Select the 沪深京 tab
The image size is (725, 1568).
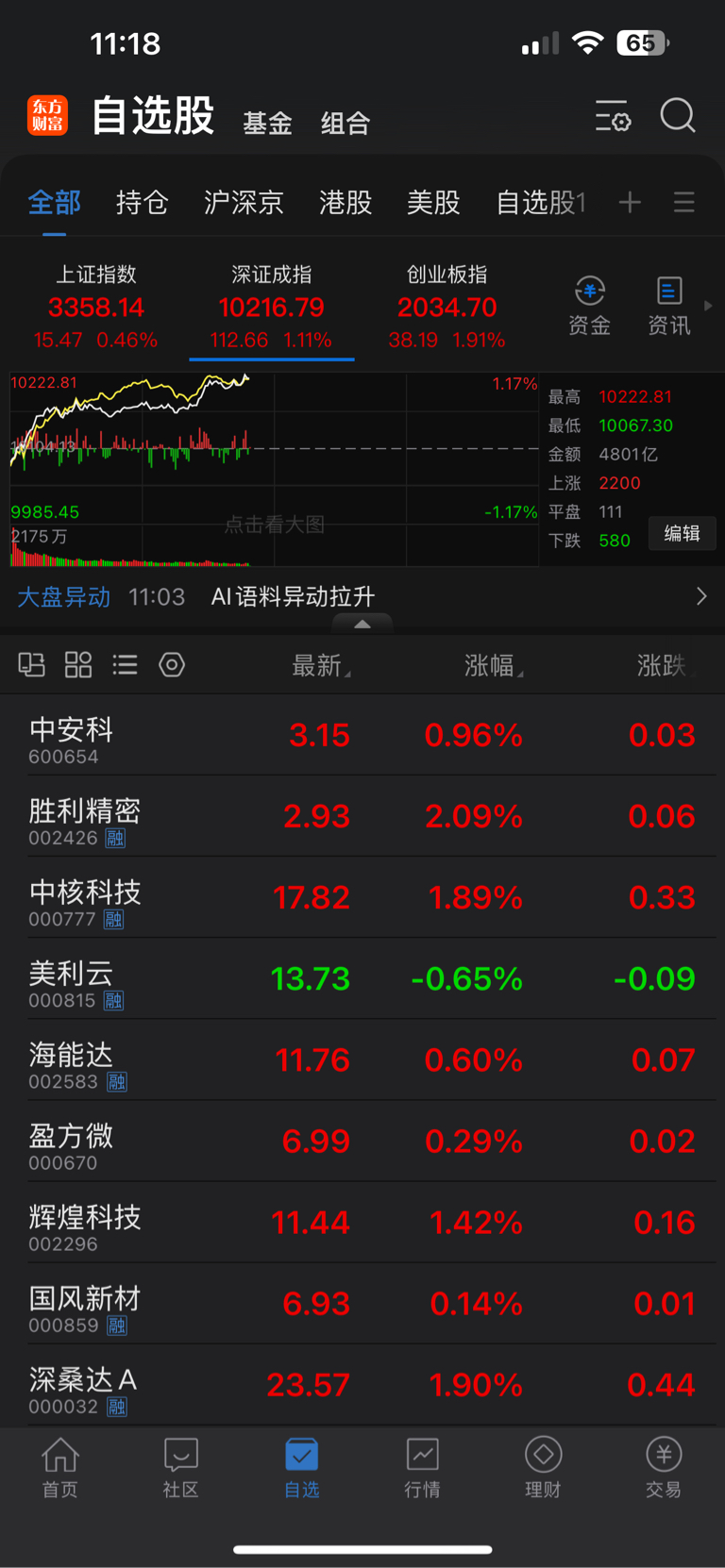[244, 202]
